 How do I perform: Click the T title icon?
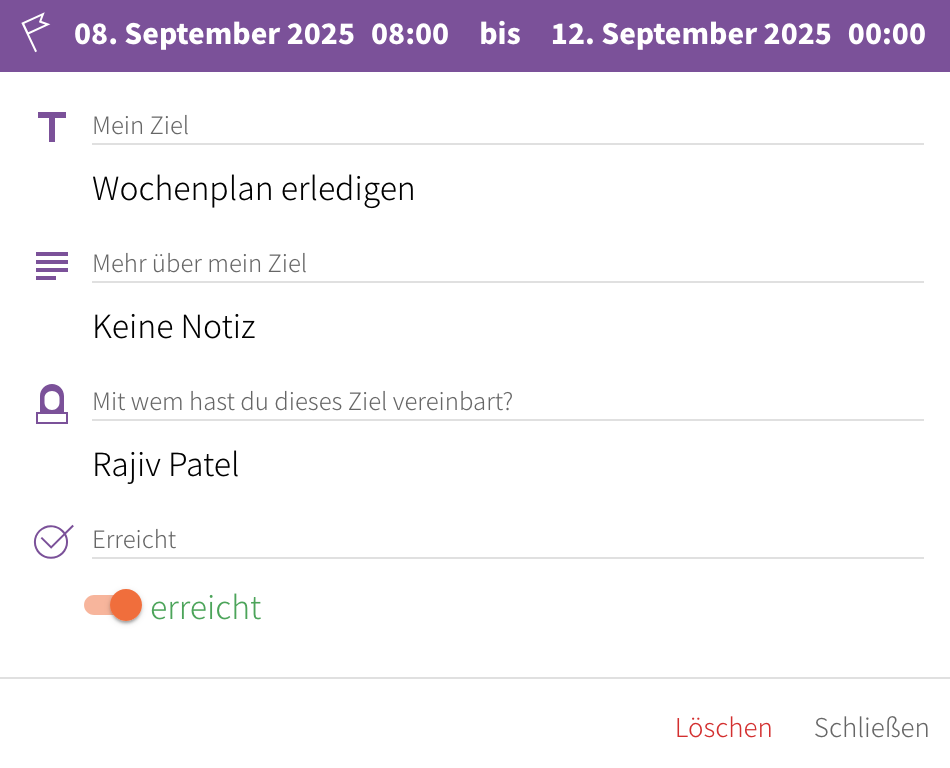tap(52, 128)
